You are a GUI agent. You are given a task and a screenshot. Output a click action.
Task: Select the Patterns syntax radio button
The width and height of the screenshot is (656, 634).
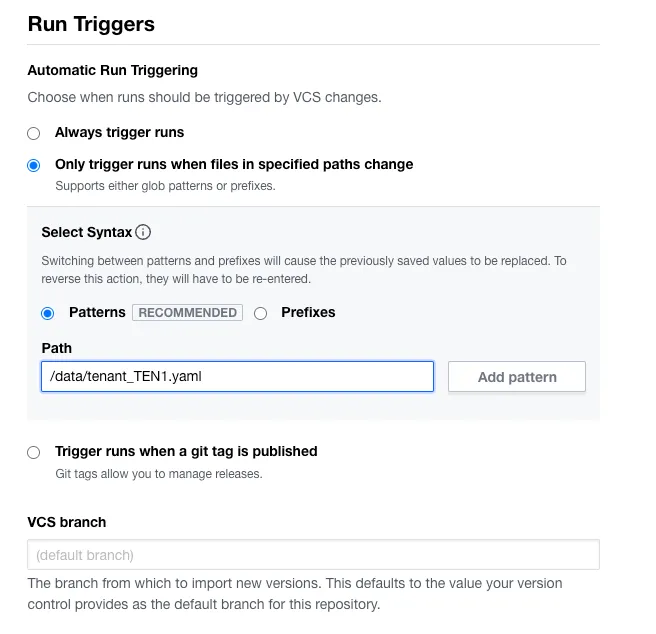click(x=48, y=313)
